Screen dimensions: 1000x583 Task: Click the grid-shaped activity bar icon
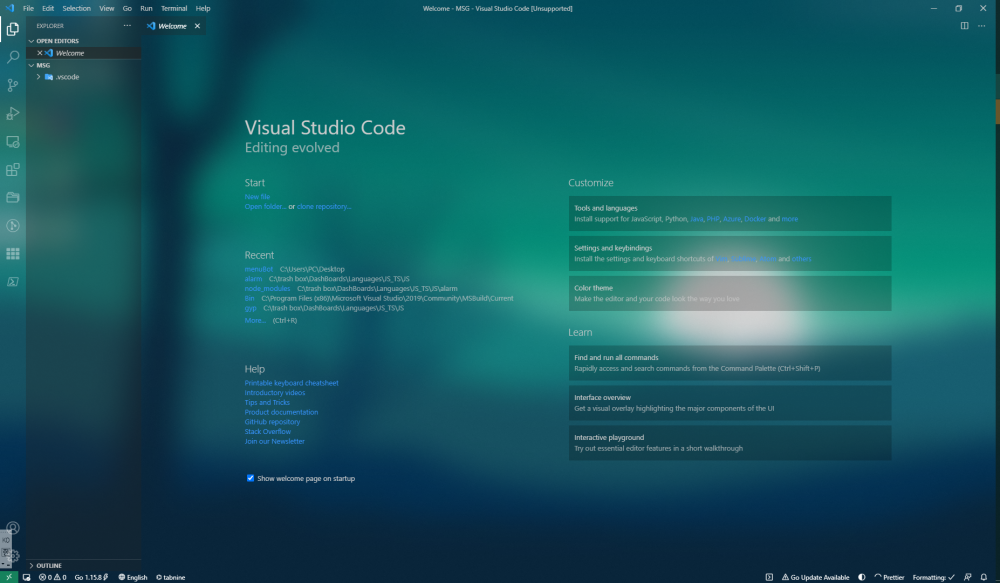click(x=13, y=254)
